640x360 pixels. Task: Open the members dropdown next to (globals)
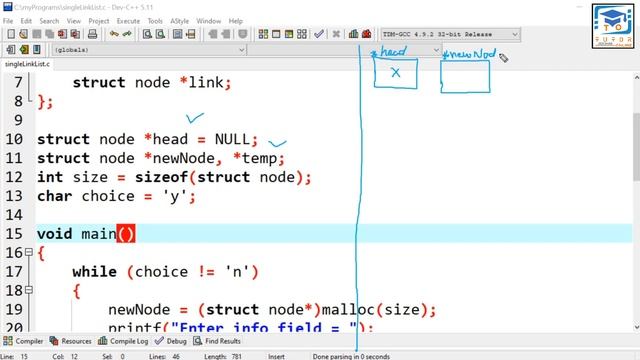(x=344, y=50)
